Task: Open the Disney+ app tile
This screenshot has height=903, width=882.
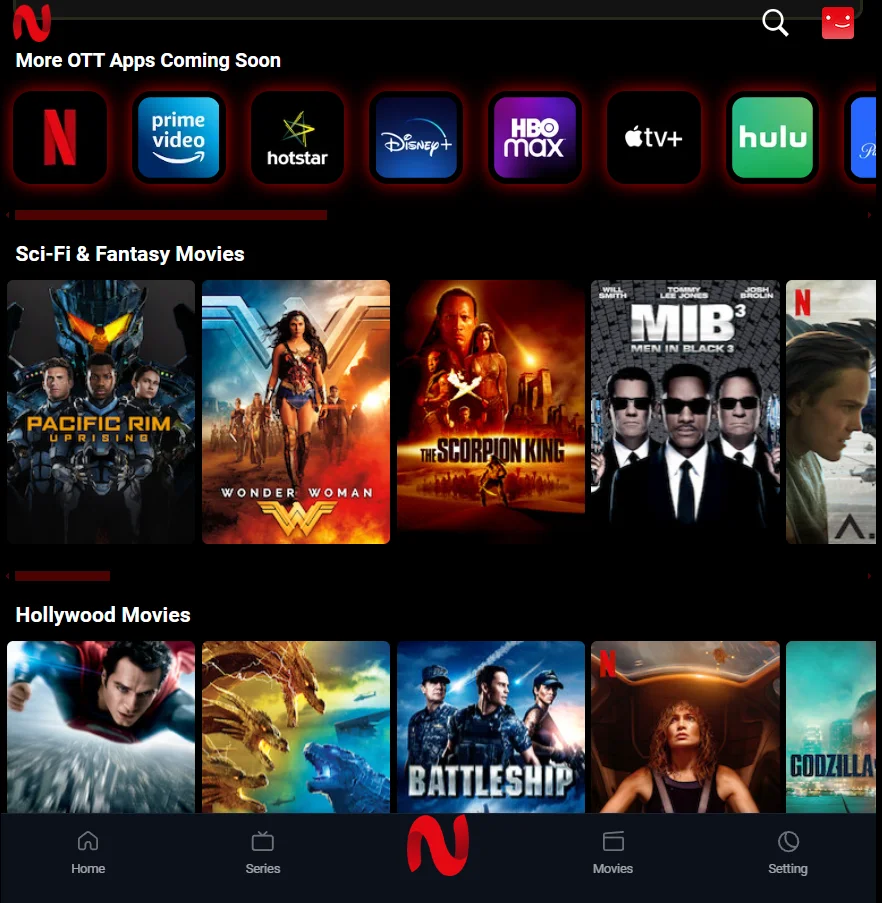Action: (416, 138)
